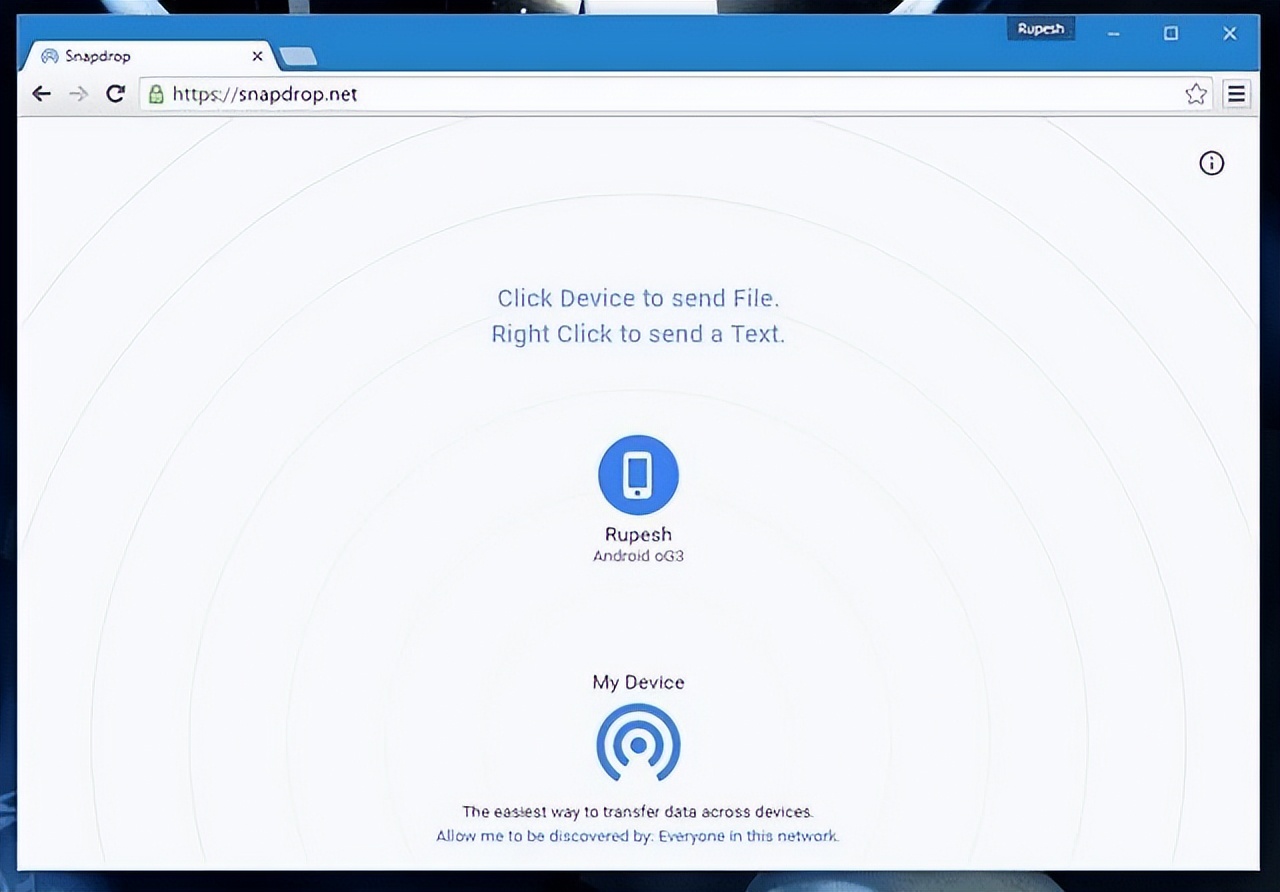
Task: Click the My Device Snapdrop logo
Action: click(638, 743)
